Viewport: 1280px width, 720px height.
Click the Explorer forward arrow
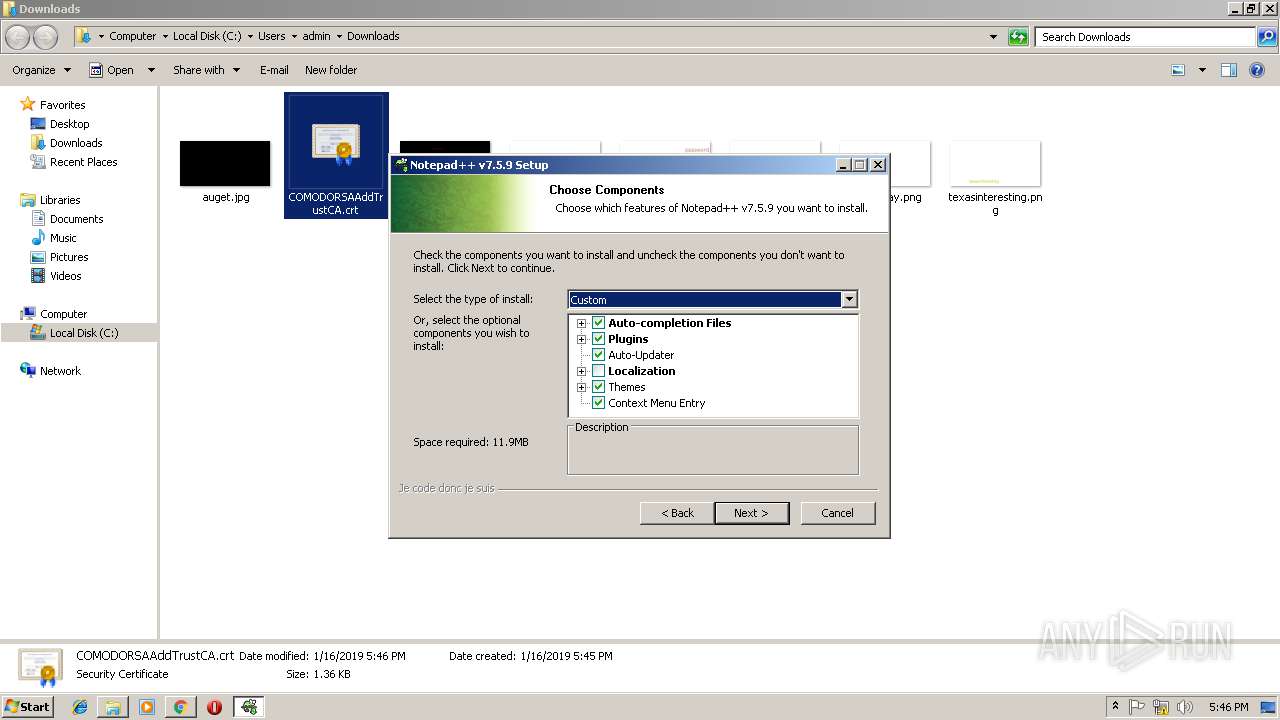tap(46, 37)
